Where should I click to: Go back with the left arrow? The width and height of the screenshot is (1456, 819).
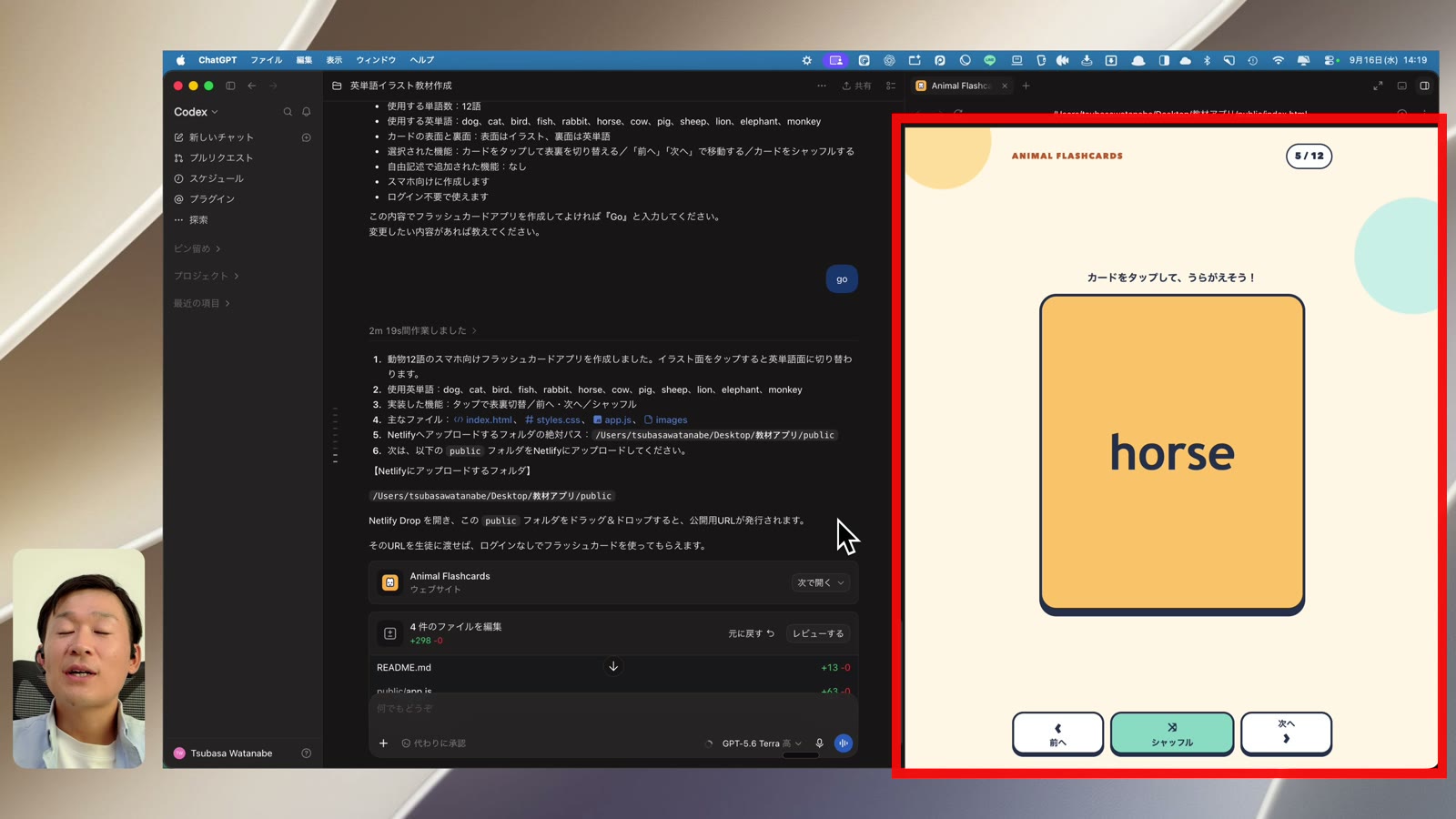point(252,86)
